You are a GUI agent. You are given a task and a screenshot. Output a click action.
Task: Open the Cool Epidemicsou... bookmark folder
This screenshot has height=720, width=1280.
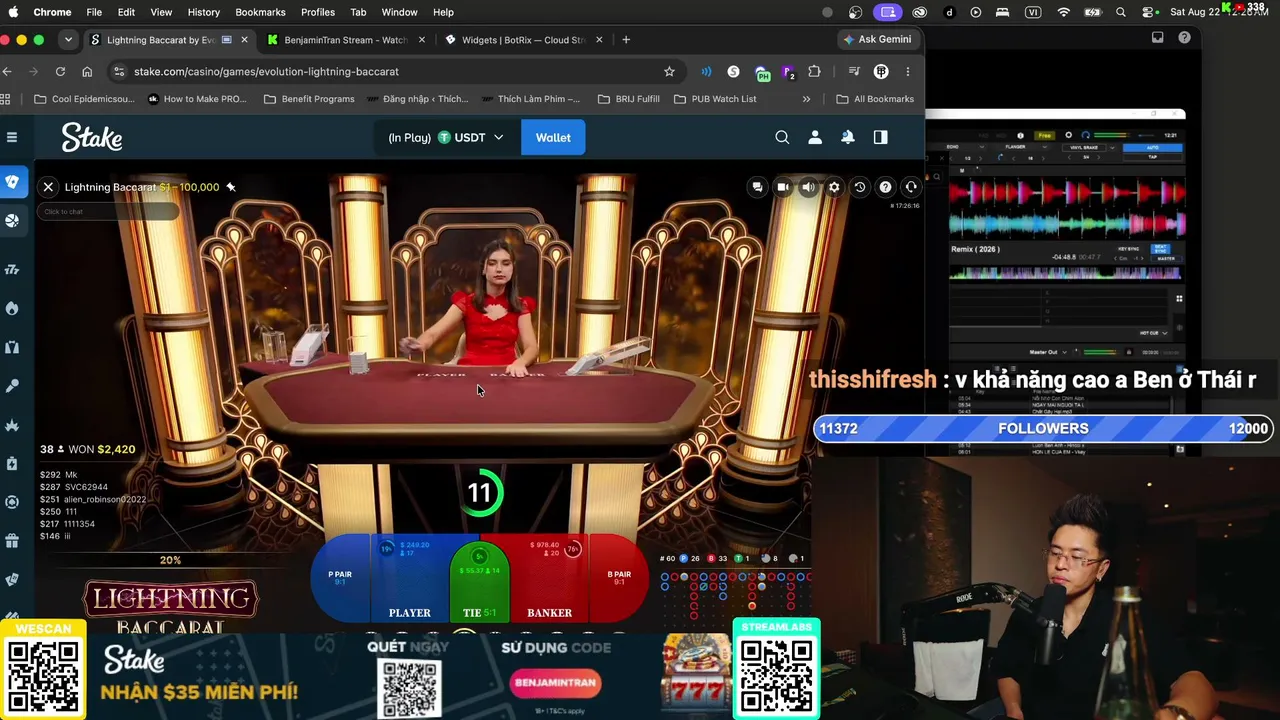(84, 99)
